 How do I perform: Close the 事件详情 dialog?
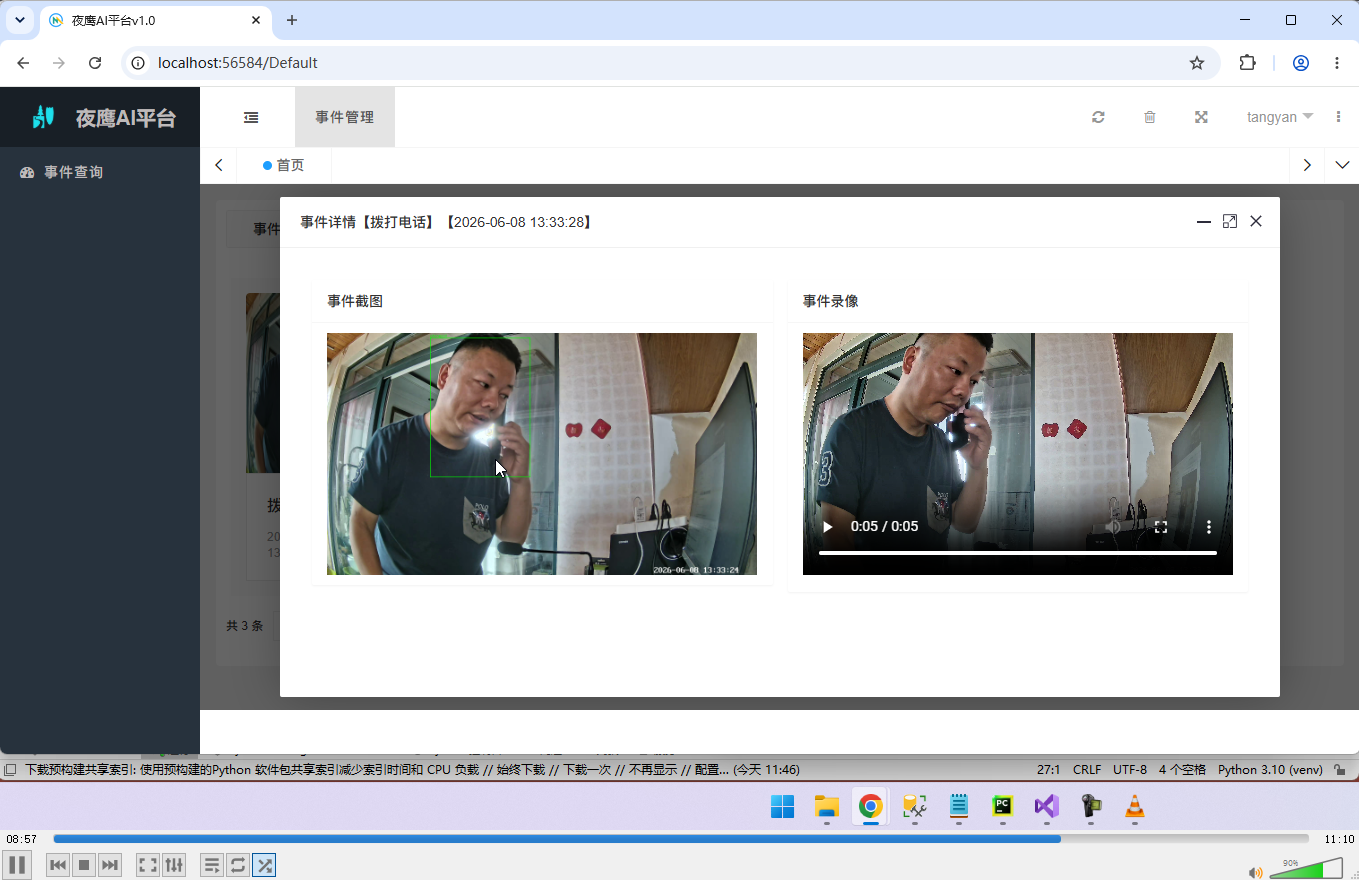coord(1256,221)
